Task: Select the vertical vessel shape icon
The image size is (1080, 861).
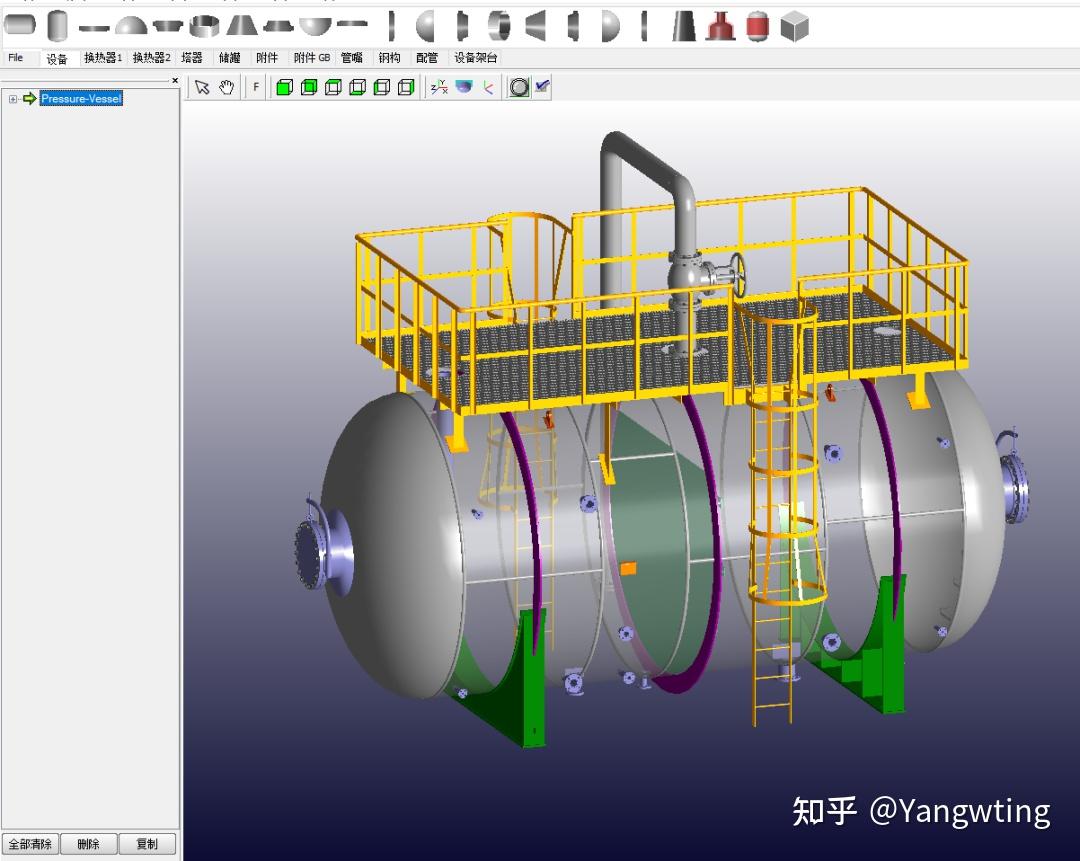Action: pyautogui.click(x=57, y=24)
